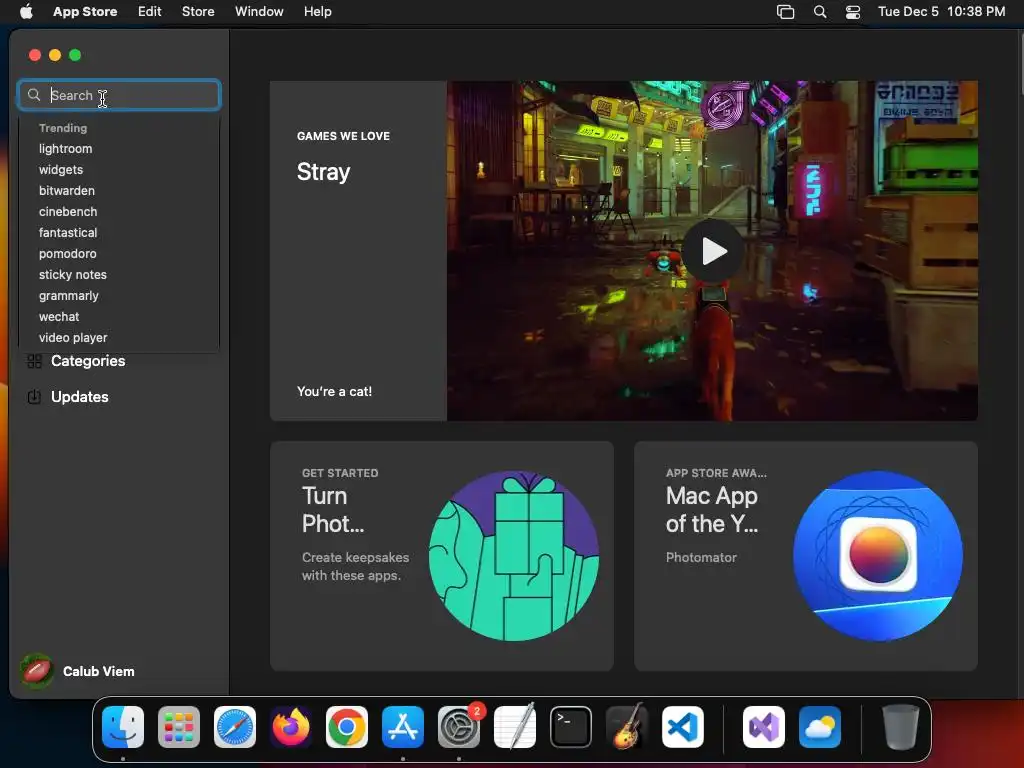
Task: Launch GarageBand from the Dock
Action: pos(627,727)
